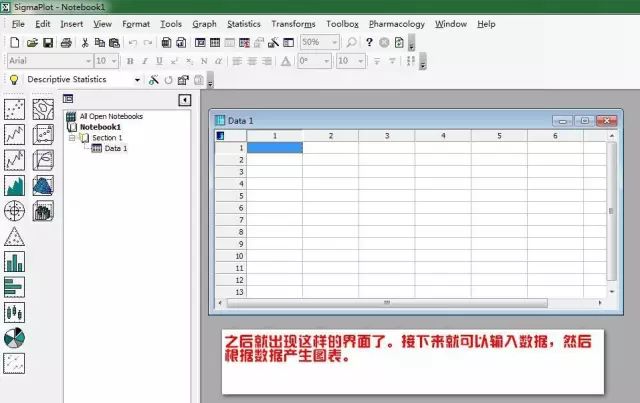Select the 3D Bar Chart icon
640x403 pixels.
[x=43, y=211]
